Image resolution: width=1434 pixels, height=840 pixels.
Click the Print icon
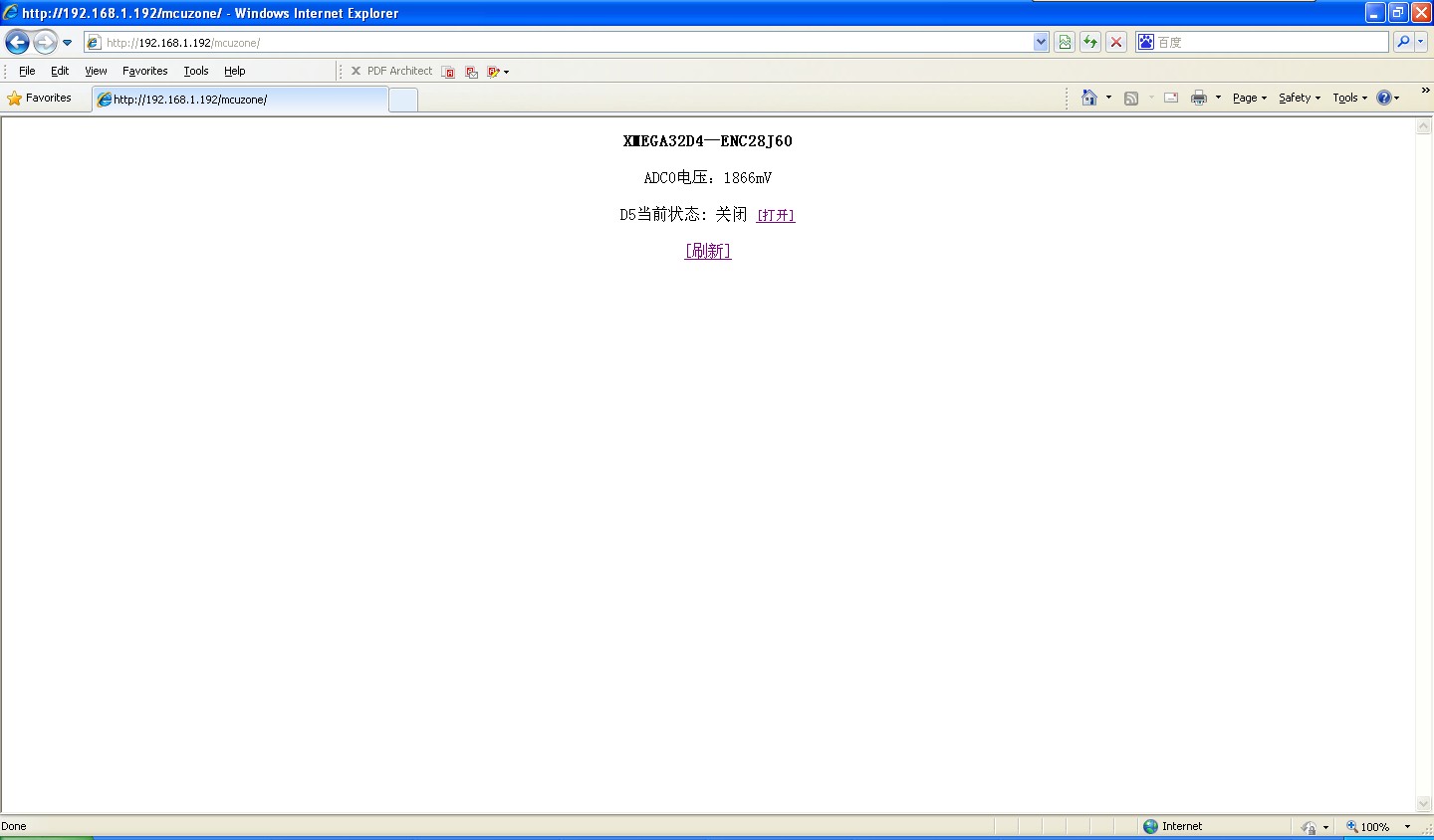point(1199,98)
